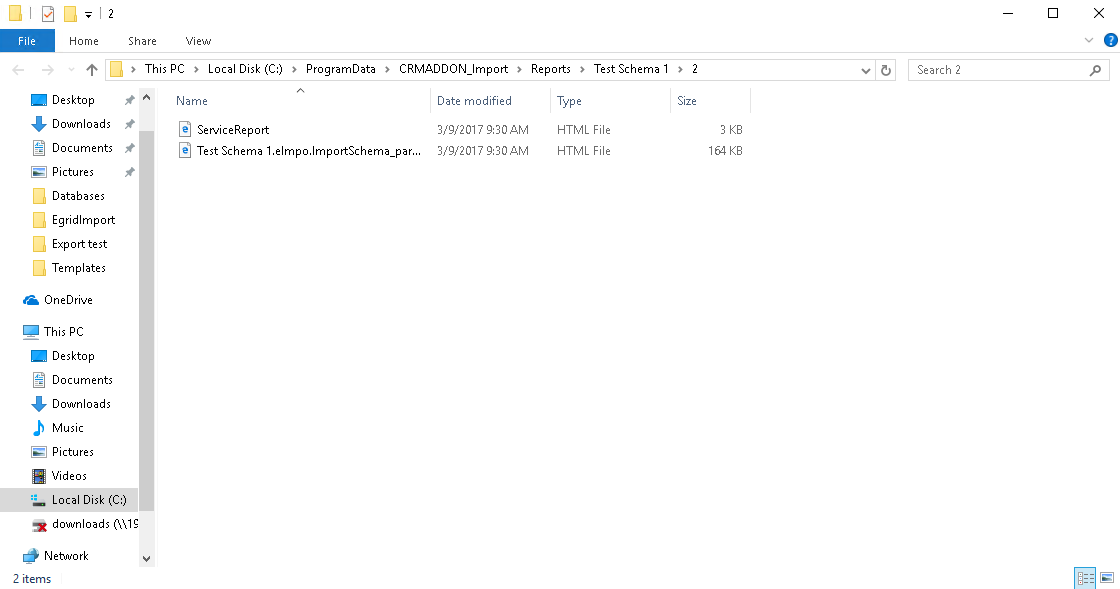Select OneDrive in navigation pane
The width and height of the screenshot is (1120, 589).
pyautogui.click(x=68, y=300)
